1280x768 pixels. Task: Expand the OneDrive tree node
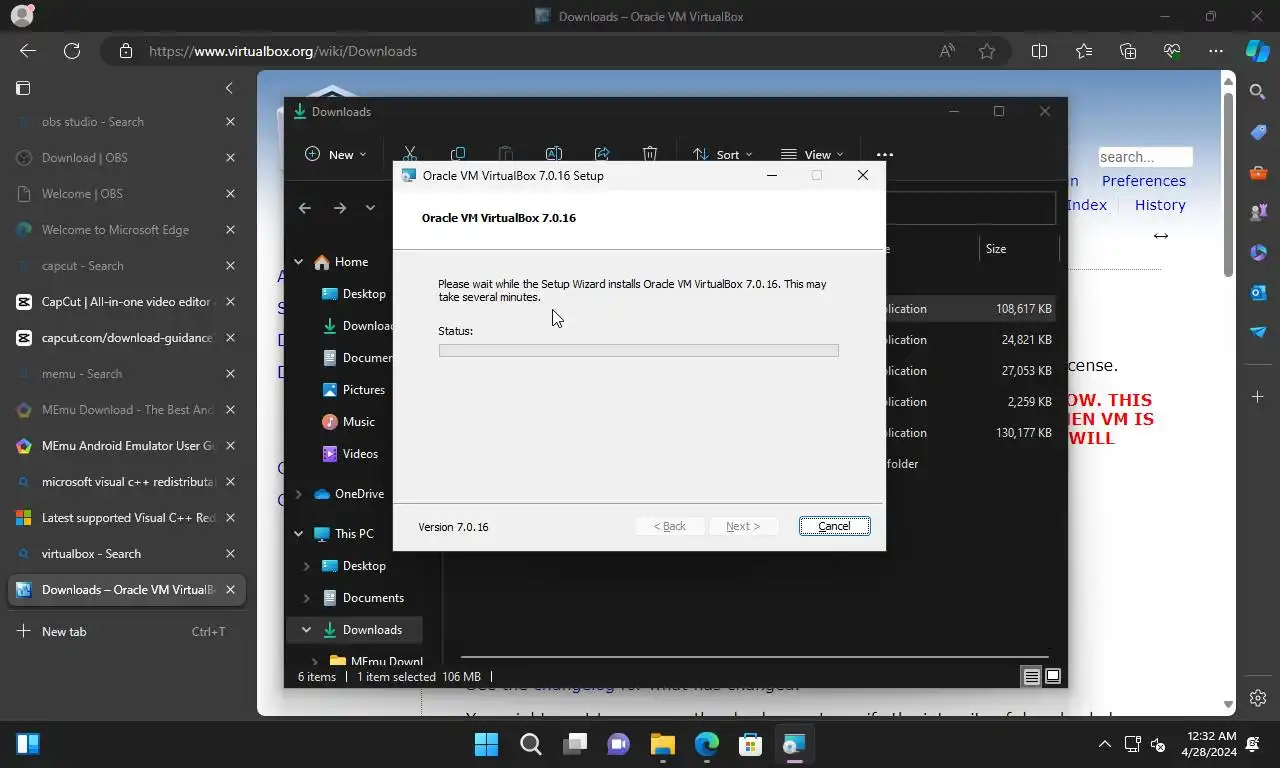coord(298,494)
